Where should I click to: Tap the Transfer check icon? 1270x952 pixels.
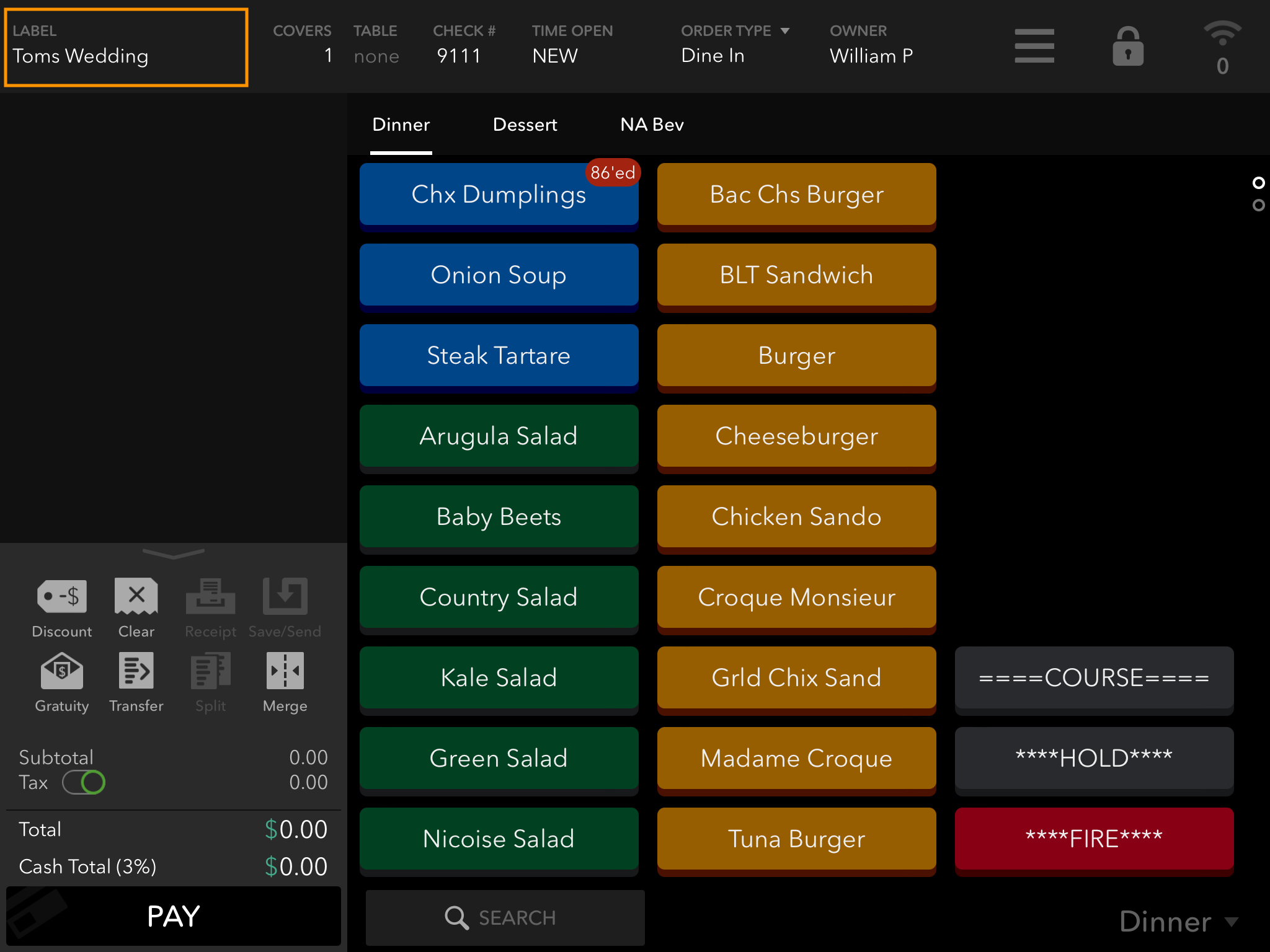point(136,671)
